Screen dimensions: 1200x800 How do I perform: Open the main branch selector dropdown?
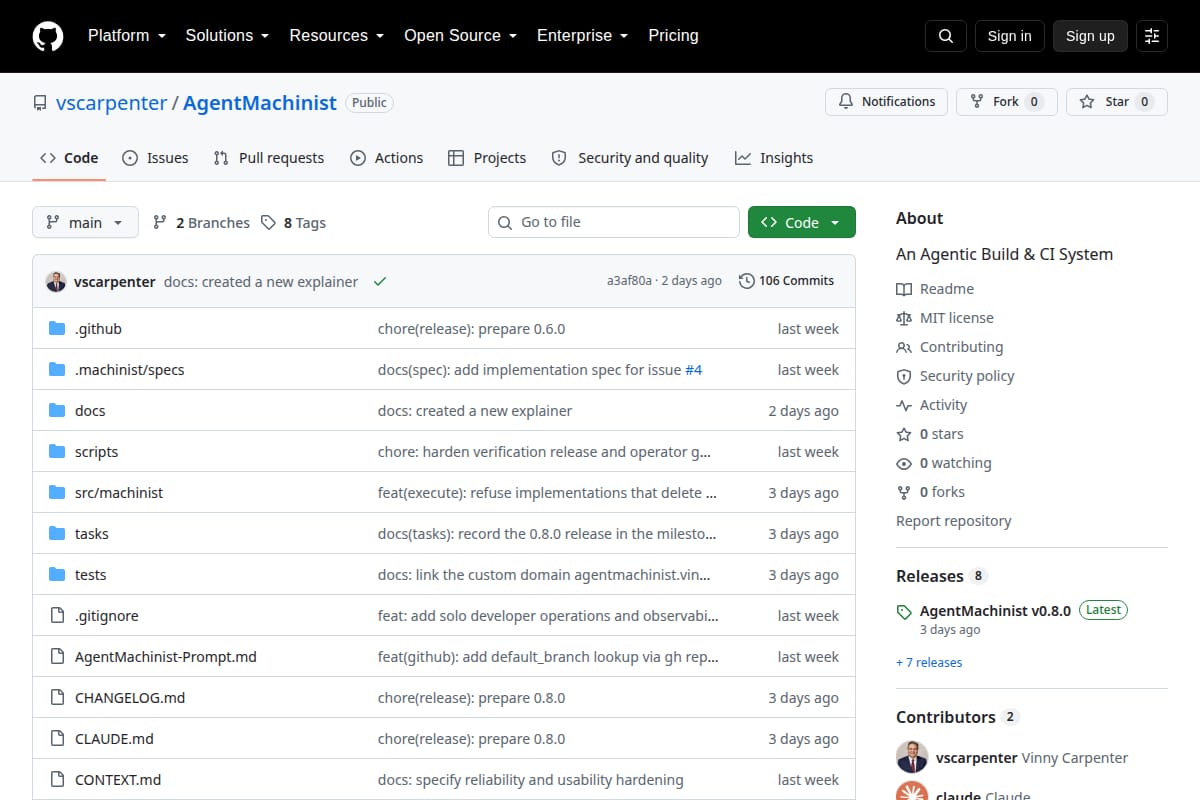click(85, 223)
